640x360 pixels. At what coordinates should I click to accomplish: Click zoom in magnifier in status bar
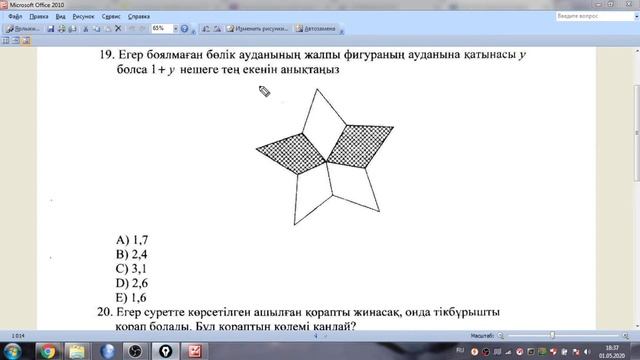point(626,336)
